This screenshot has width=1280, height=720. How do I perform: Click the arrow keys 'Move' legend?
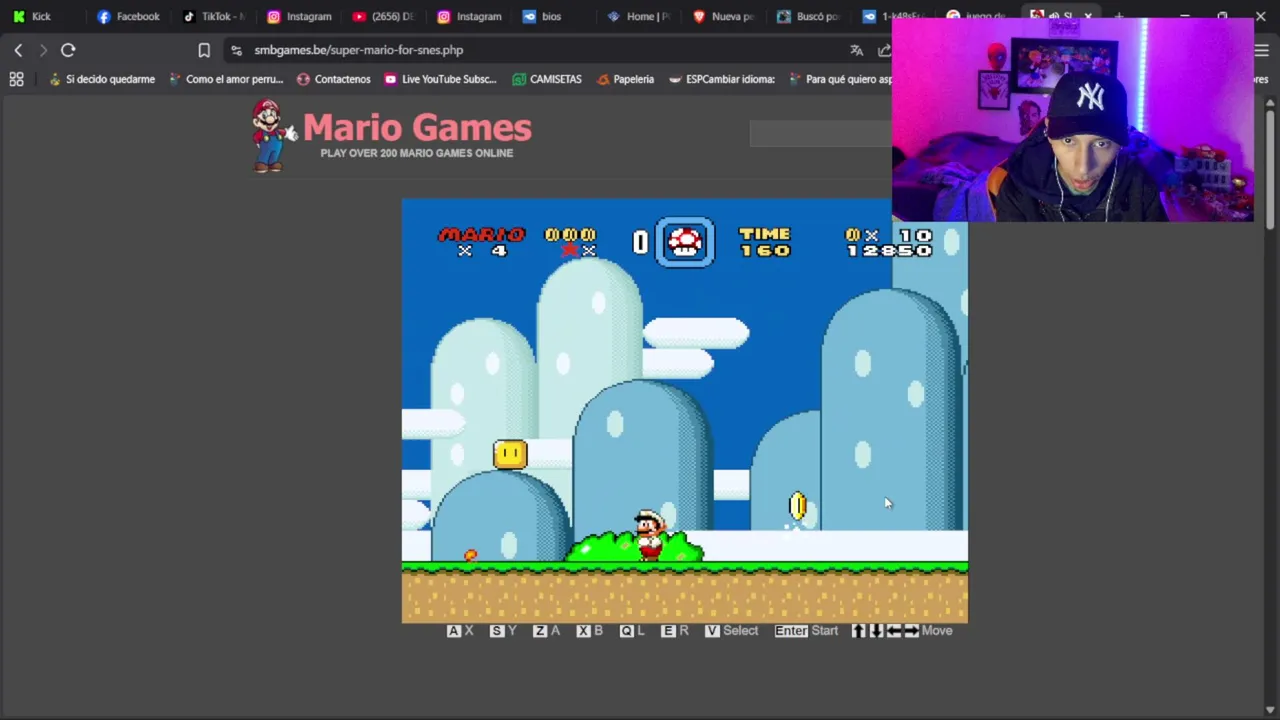(x=901, y=631)
